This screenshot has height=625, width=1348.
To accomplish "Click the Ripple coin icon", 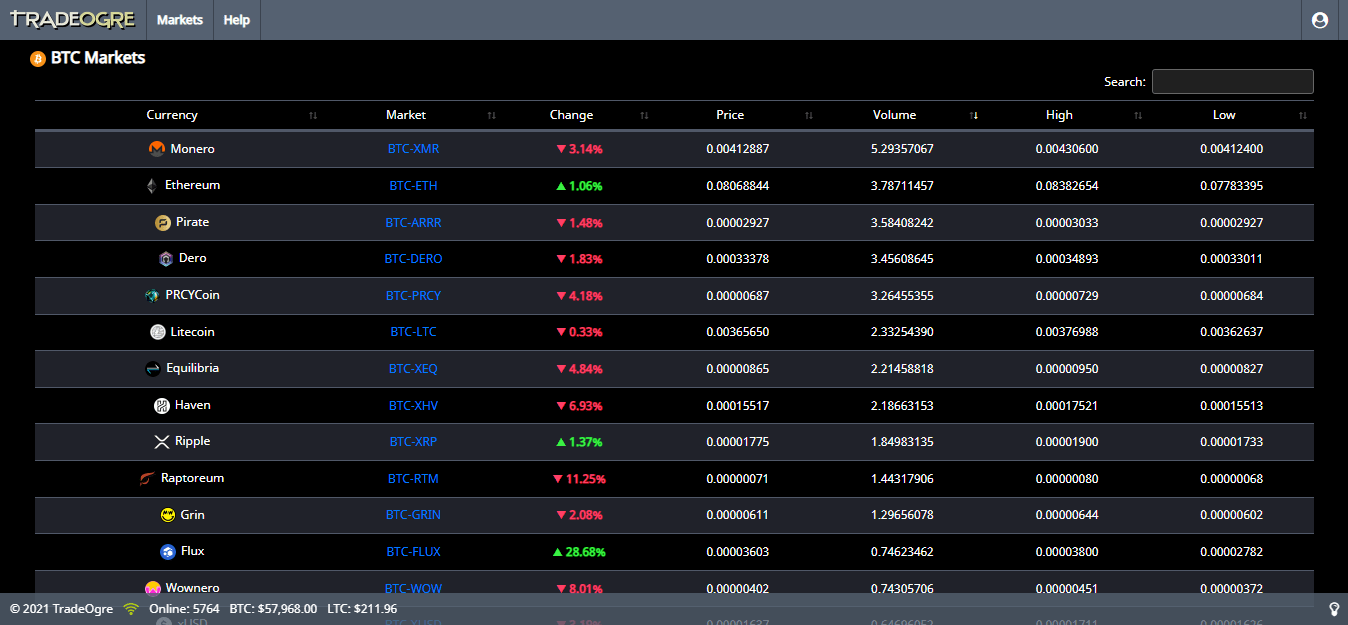I will point(162,442).
